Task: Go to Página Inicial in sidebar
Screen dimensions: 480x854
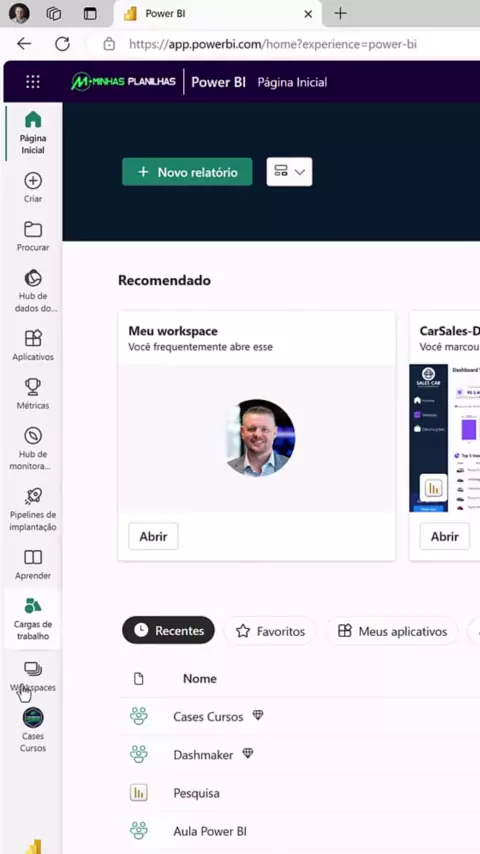Action: pyautogui.click(x=33, y=133)
